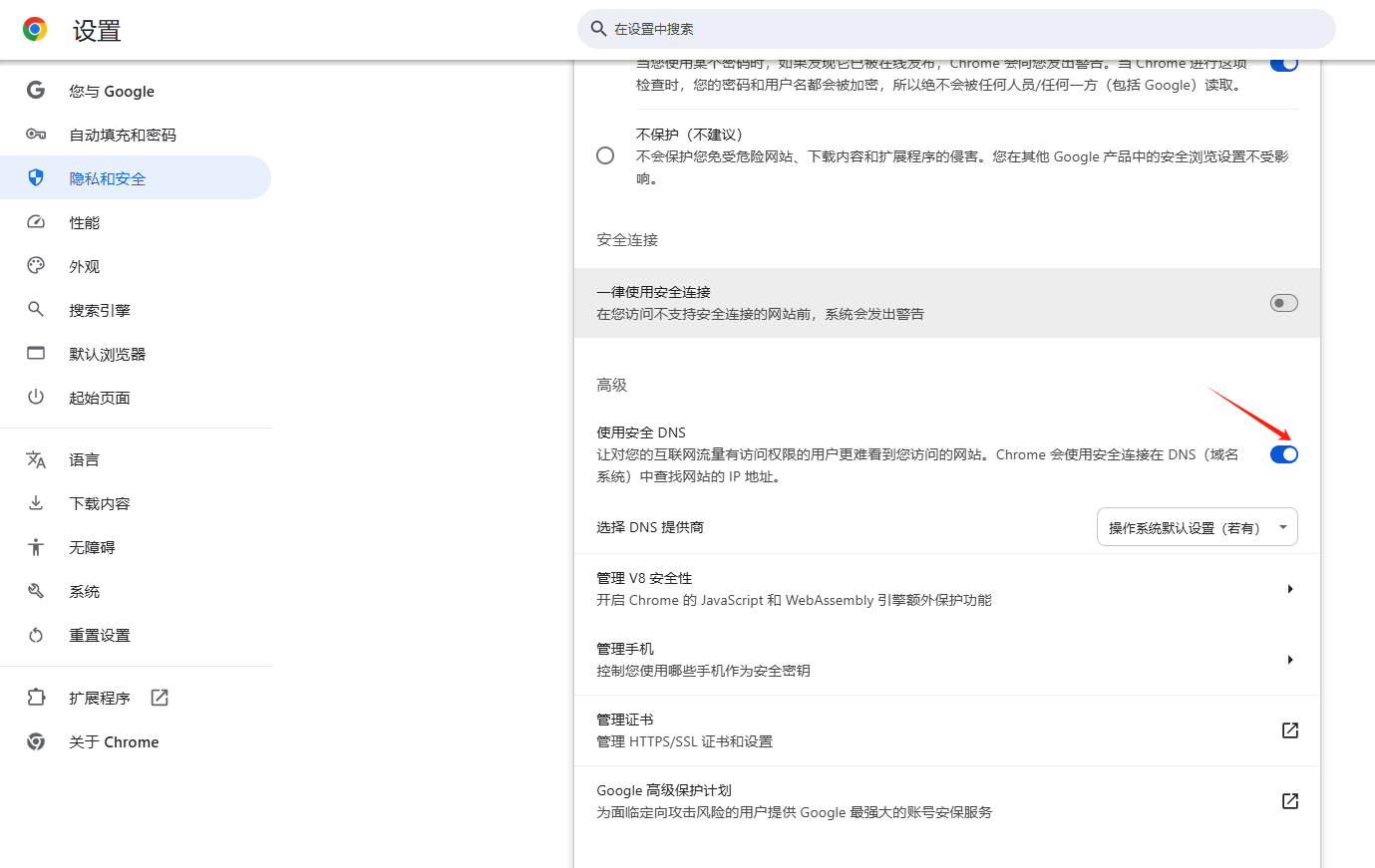Click the 安全连接 section heading
Image resolution: width=1375 pixels, height=868 pixels.
[x=627, y=240]
